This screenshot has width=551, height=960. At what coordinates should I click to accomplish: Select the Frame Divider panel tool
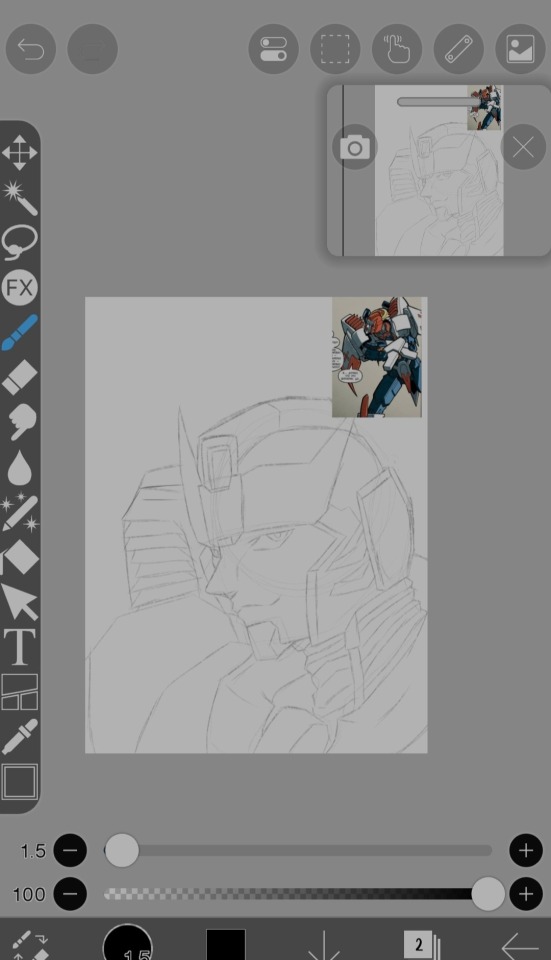pyautogui.click(x=20, y=692)
